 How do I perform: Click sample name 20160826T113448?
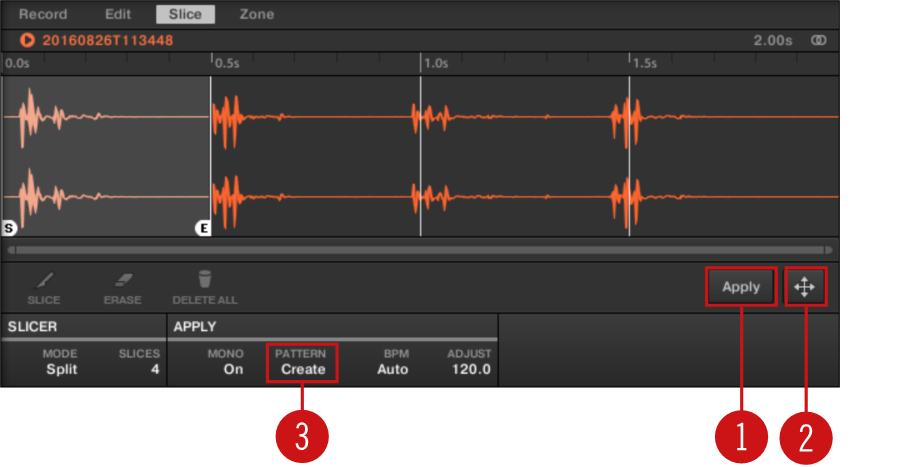click(107, 41)
